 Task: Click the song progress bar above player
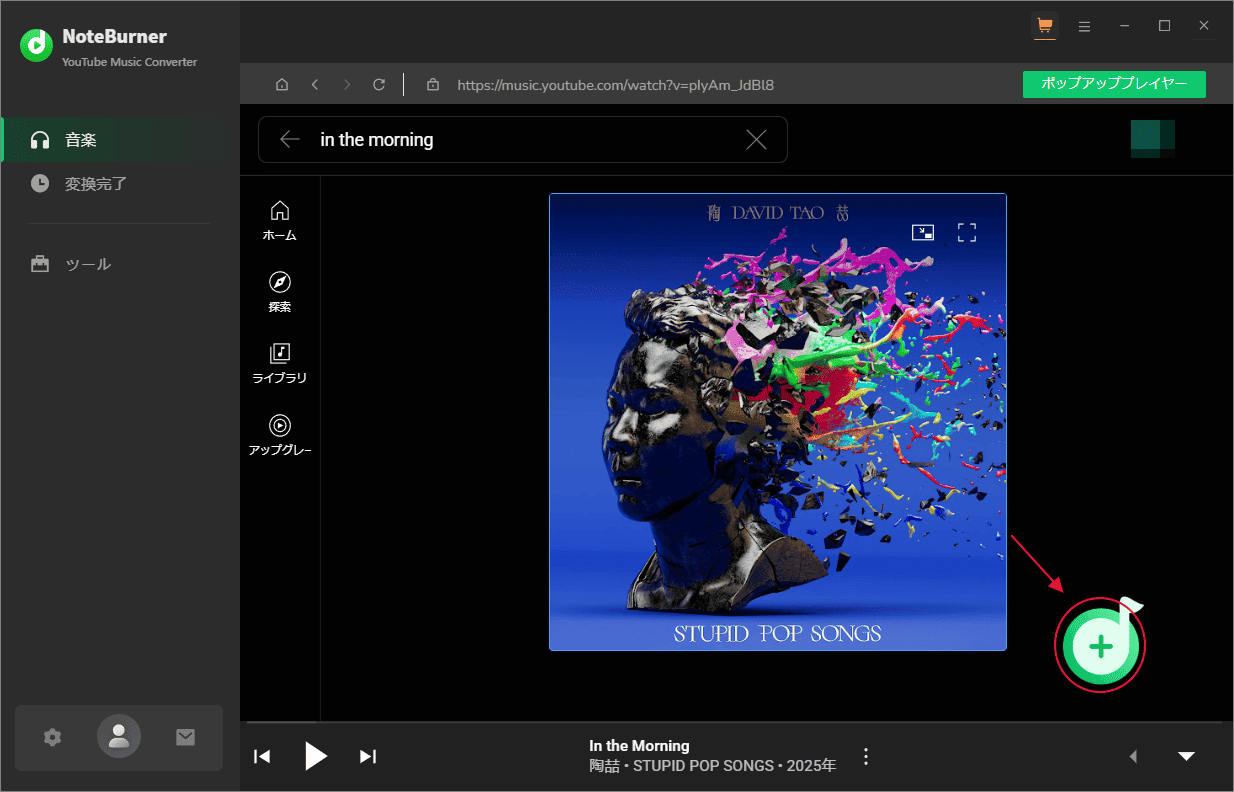[737, 722]
